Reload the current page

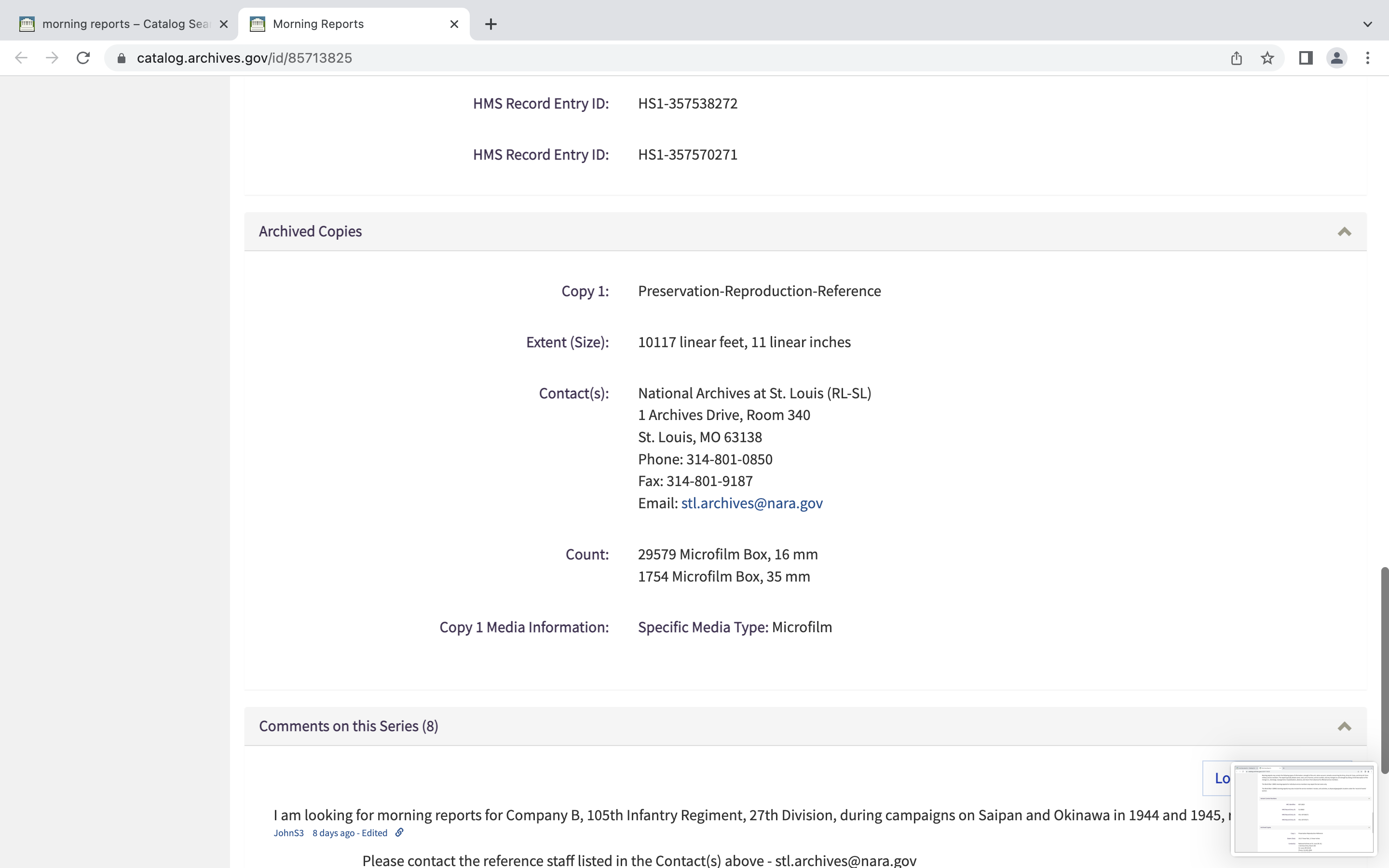(83, 58)
